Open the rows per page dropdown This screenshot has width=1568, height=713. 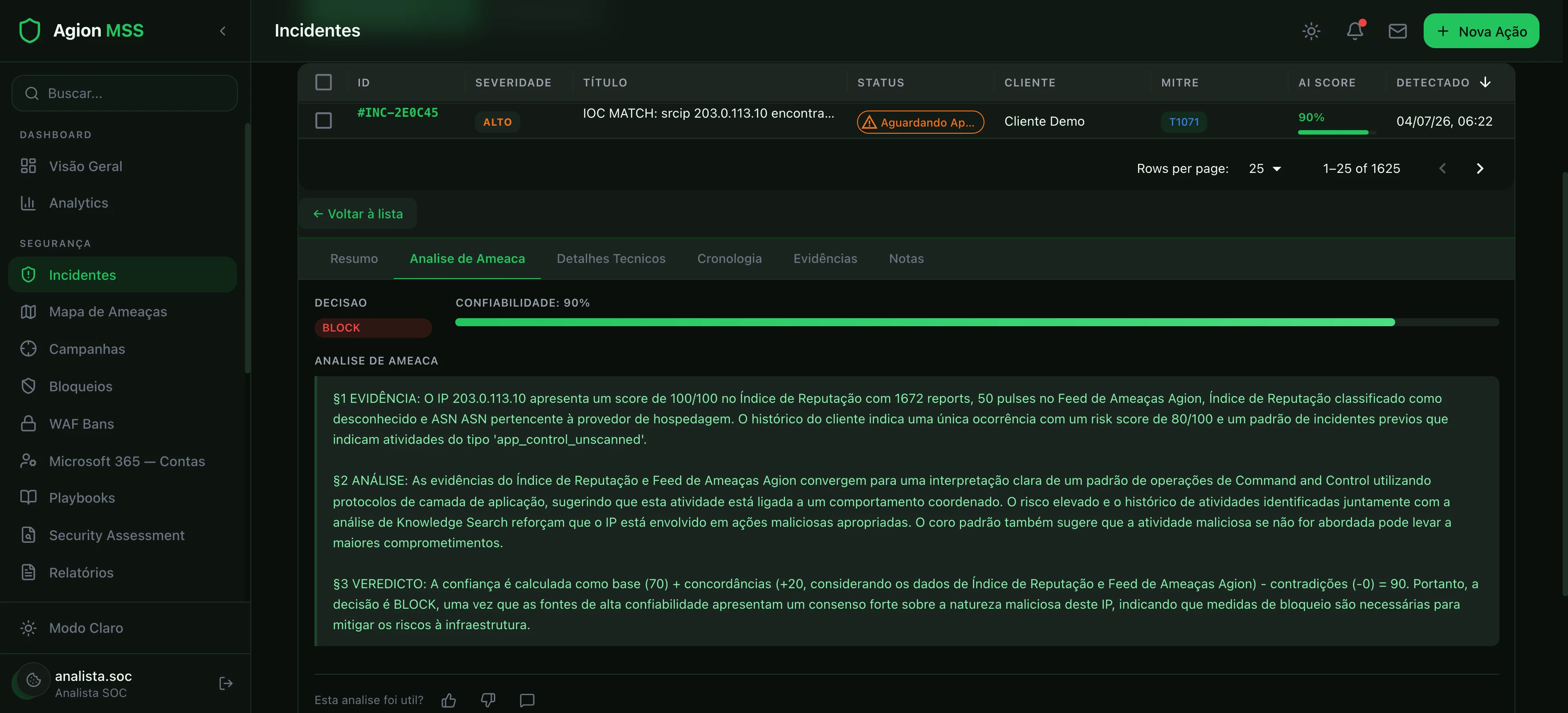click(1265, 168)
